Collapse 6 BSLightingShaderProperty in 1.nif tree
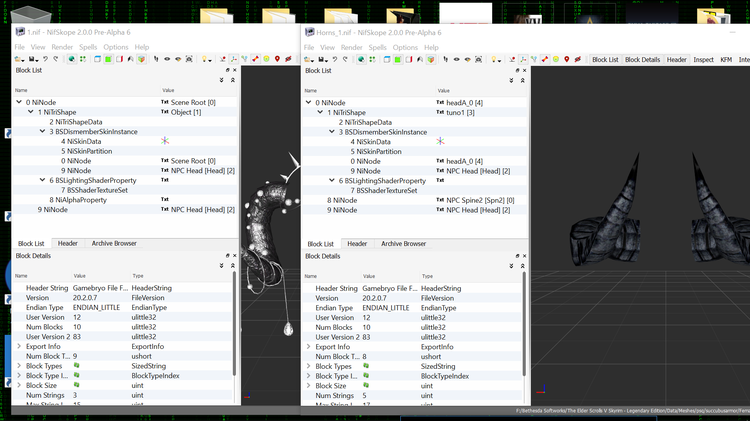 coord(42,180)
